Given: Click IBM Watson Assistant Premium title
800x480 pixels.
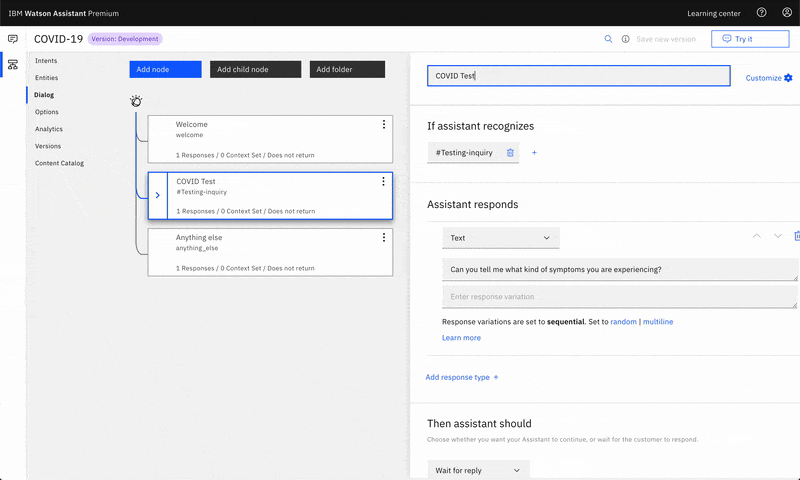Looking at the screenshot, I should pyautogui.click(x=63, y=14).
